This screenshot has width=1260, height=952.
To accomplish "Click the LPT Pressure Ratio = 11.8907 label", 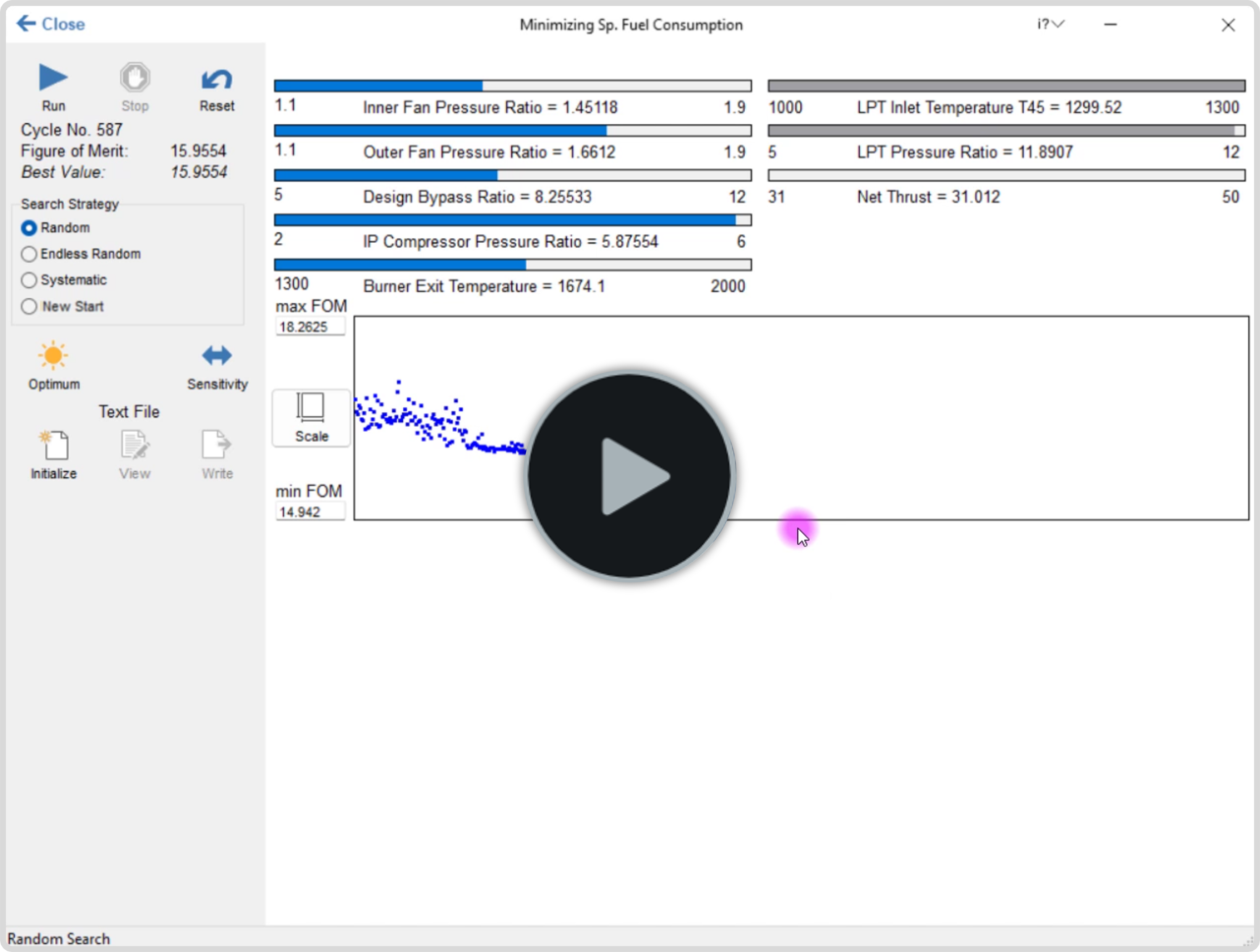I will [x=965, y=152].
